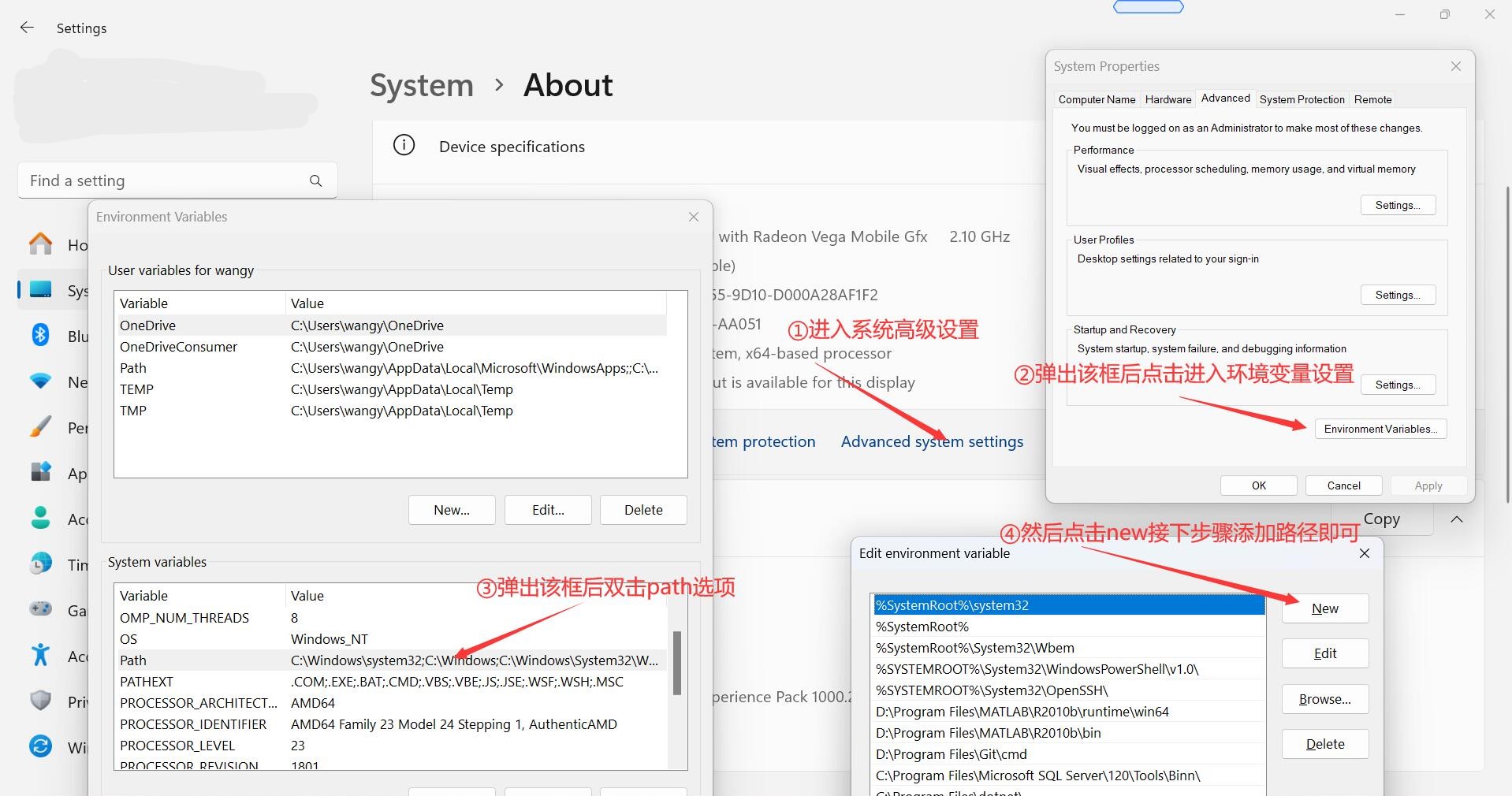Viewport: 1512px width, 796px height.
Task: Open the Accounts person icon
Action: click(x=40, y=519)
